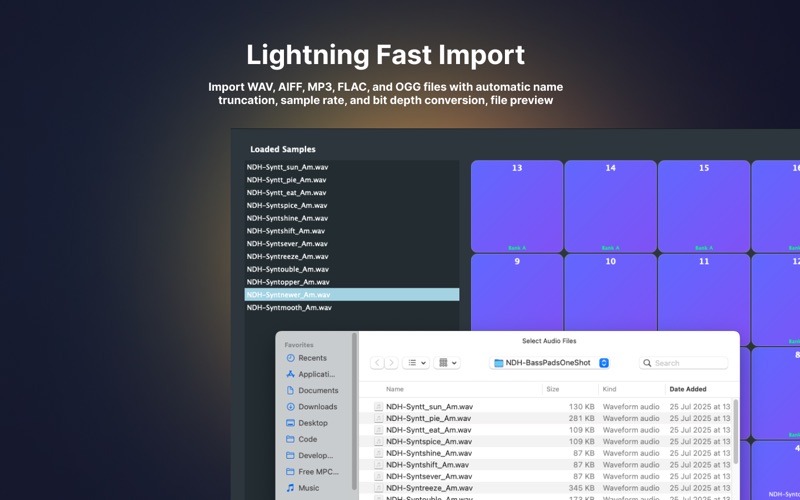Click the Code folder icon in sidebar
Viewport: 800px width, 500px height.
290,439
